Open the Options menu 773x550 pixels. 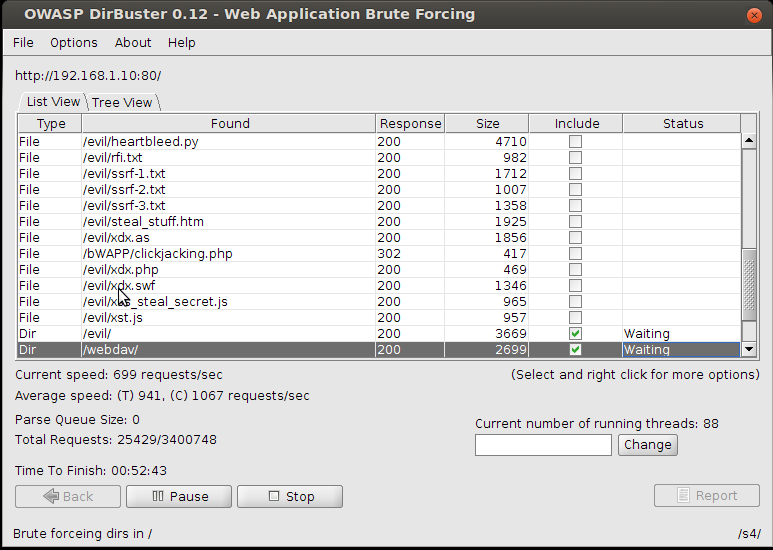(74, 43)
